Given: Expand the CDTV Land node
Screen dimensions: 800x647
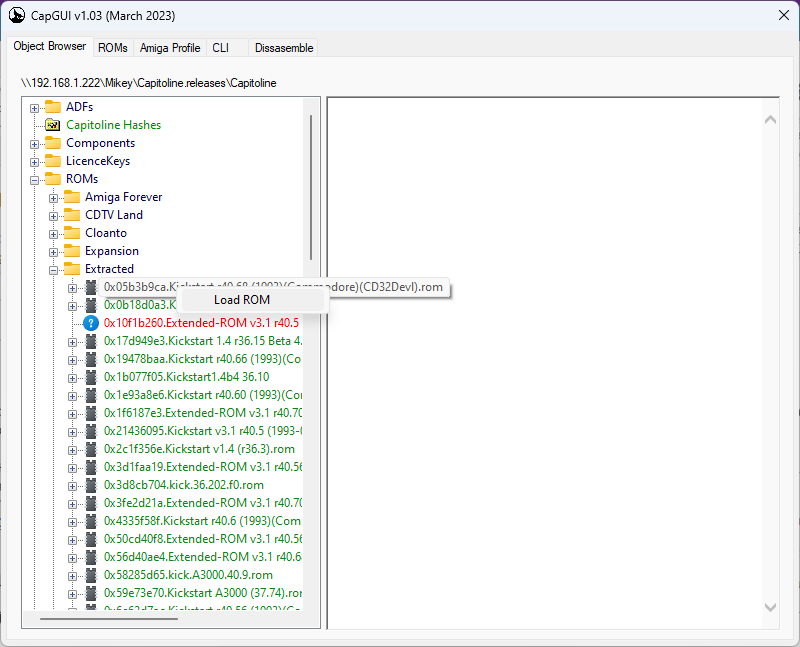Looking at the screenshot, I should (53, 216).
